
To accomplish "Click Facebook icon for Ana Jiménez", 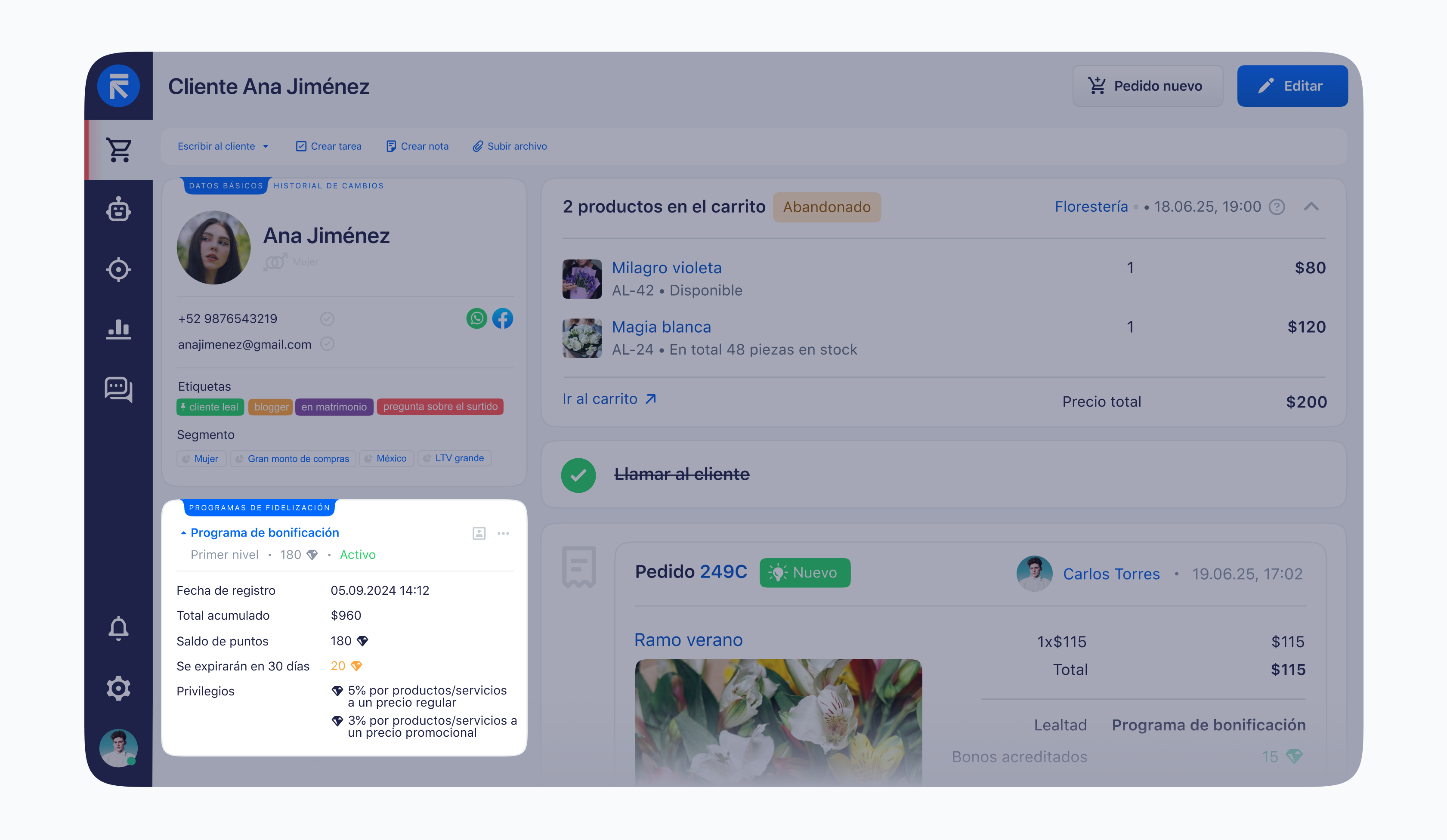I will point(502,318).
